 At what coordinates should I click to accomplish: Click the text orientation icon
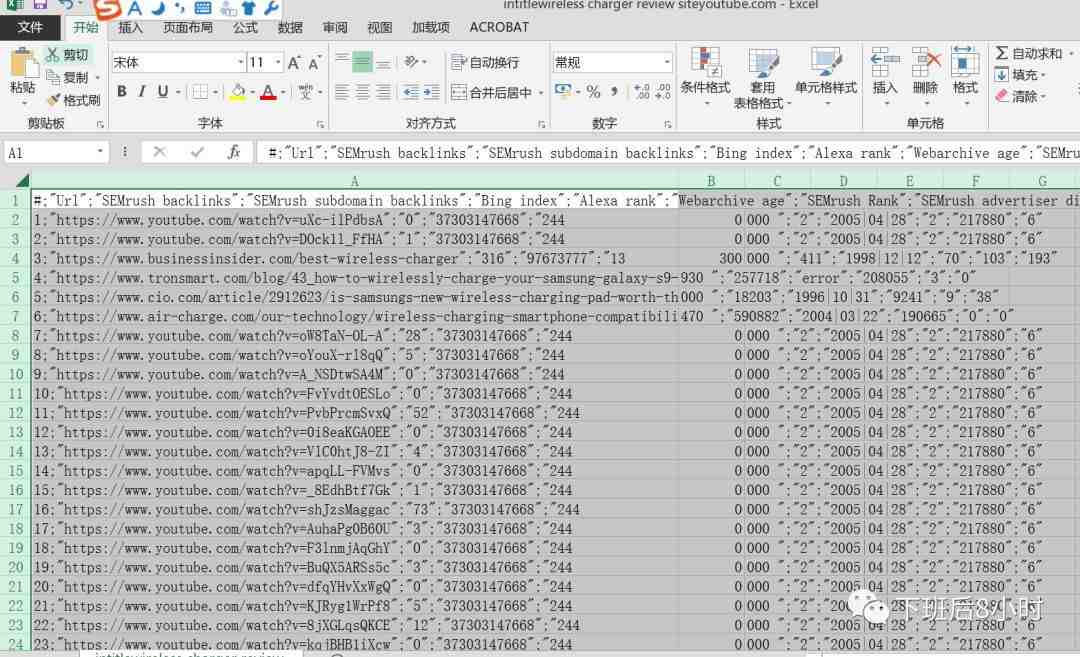(x=412, y=62)
